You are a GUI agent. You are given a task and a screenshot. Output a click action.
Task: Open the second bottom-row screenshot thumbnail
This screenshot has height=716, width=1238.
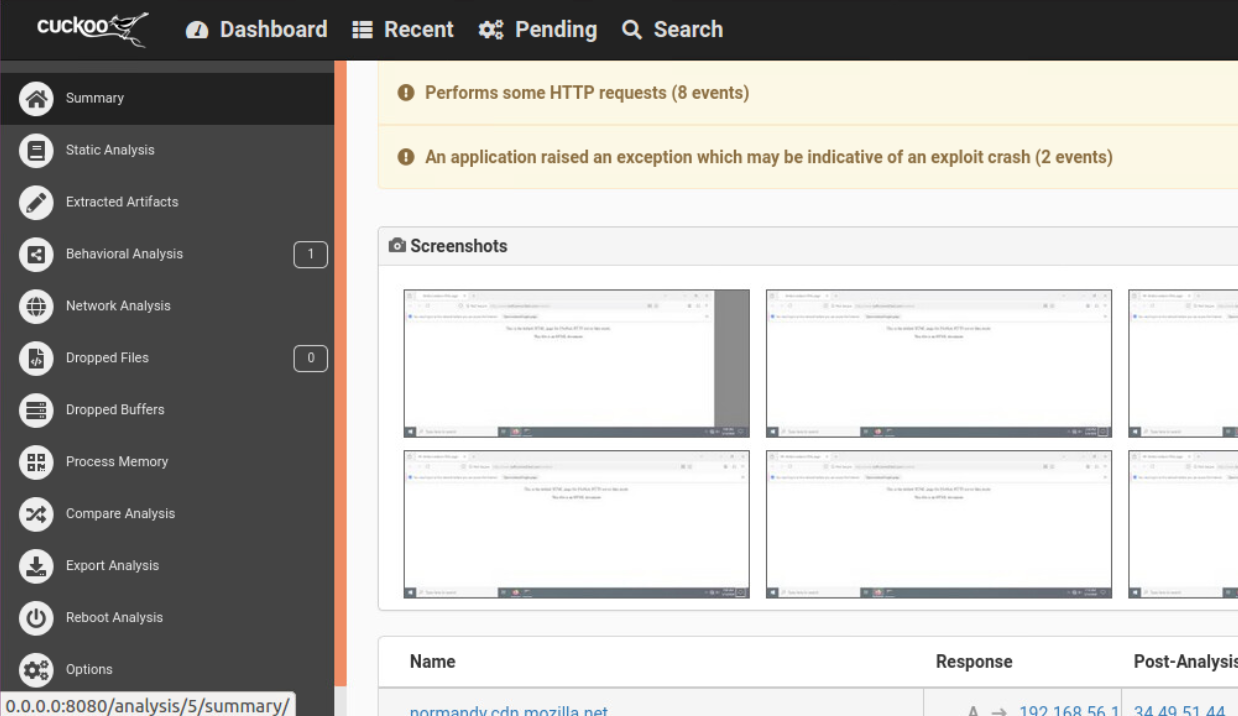click(x=938, y=525)
